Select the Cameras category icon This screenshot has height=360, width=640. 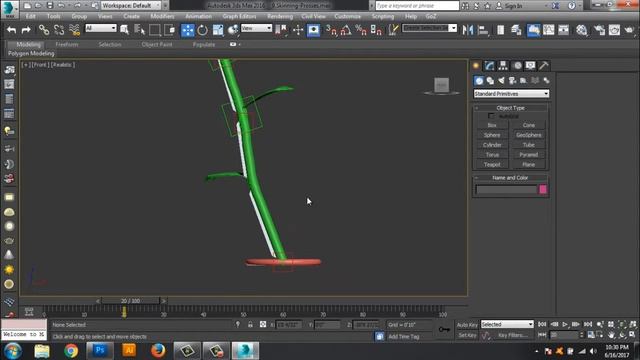tap(512, 80)
